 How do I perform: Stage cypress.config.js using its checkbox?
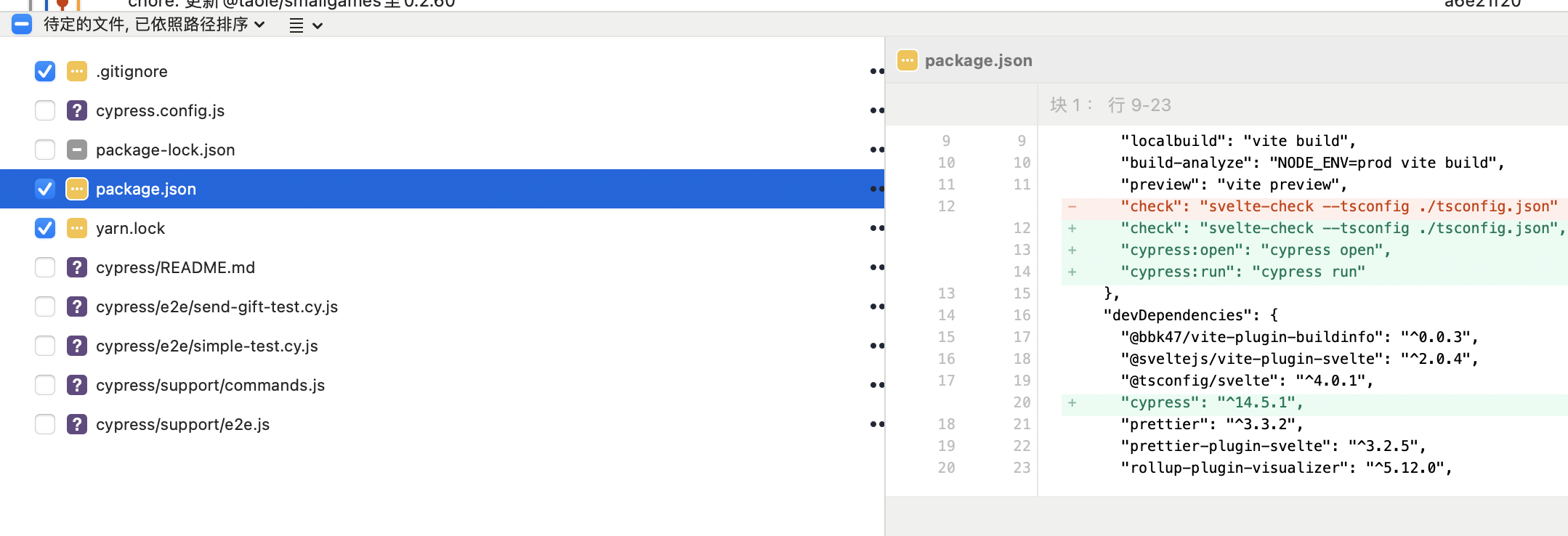(45, 110)
